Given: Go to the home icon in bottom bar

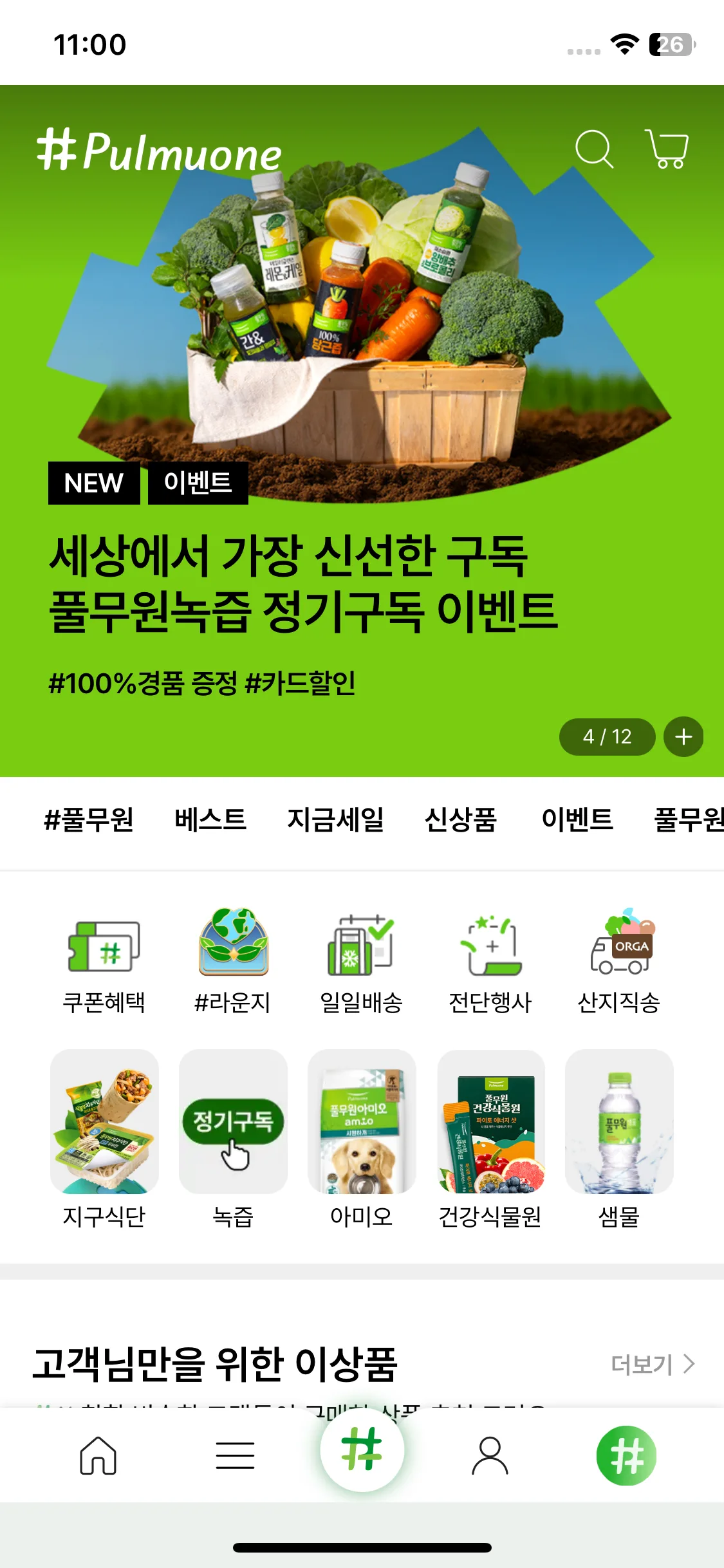Looking at the screenshot, I should pos(98,1455).
